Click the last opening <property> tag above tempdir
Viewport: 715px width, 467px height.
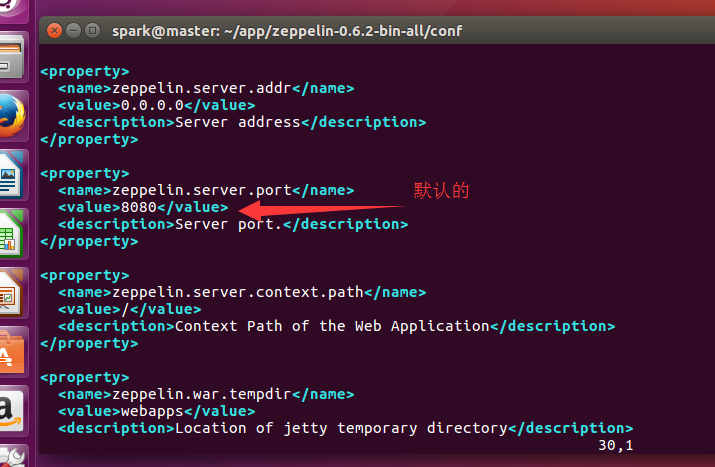(85, 378)
